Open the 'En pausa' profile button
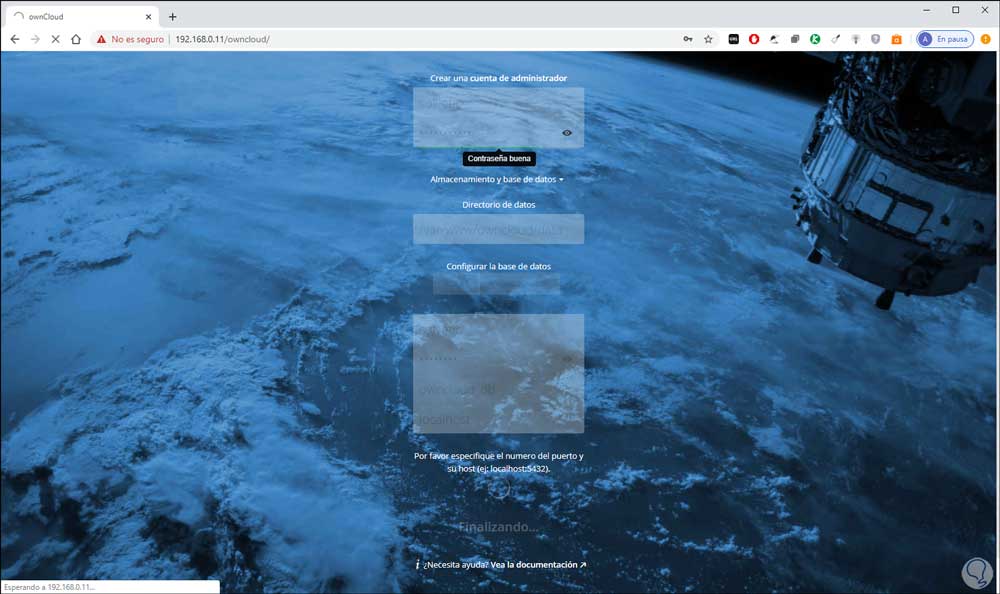 945,39
